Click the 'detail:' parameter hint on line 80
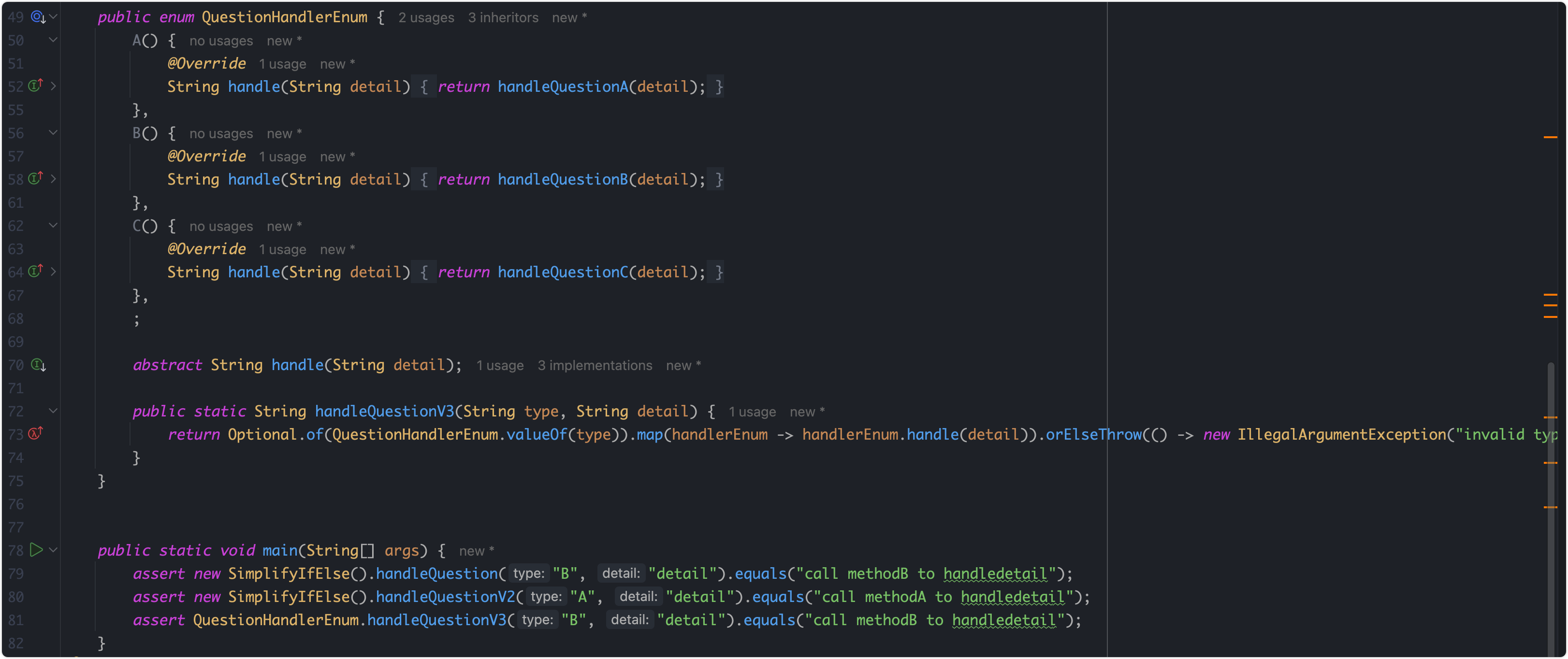Viewport: 1568px width, 659px height. pyautogui.click(x=638, y=597)
